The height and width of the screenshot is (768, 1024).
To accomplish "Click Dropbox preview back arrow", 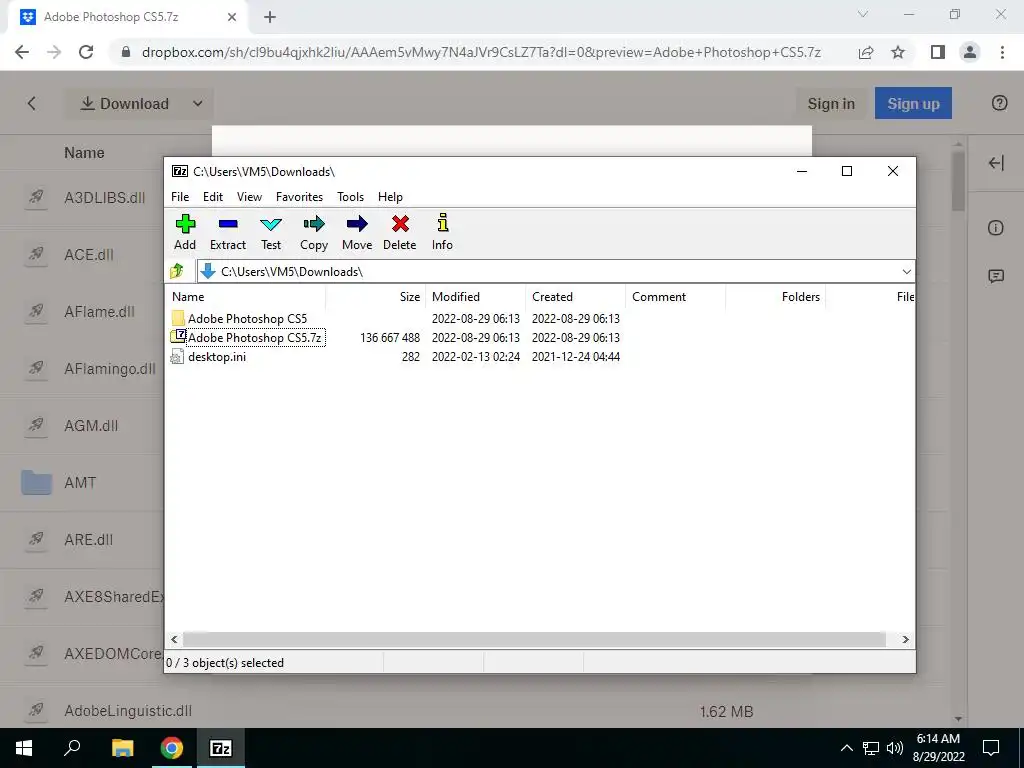I will click(31, 103).
